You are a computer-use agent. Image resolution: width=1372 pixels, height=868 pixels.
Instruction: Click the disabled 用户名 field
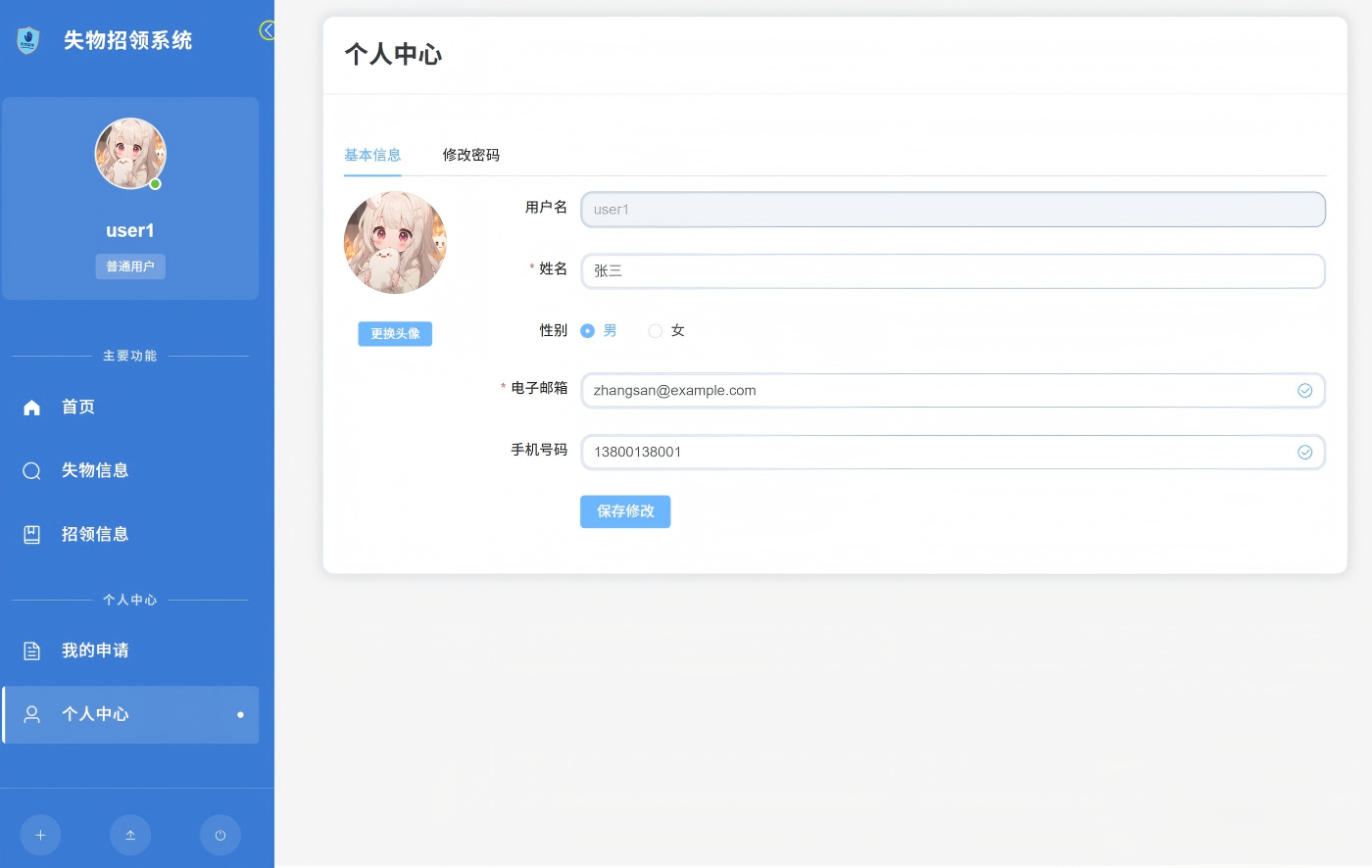953,210
